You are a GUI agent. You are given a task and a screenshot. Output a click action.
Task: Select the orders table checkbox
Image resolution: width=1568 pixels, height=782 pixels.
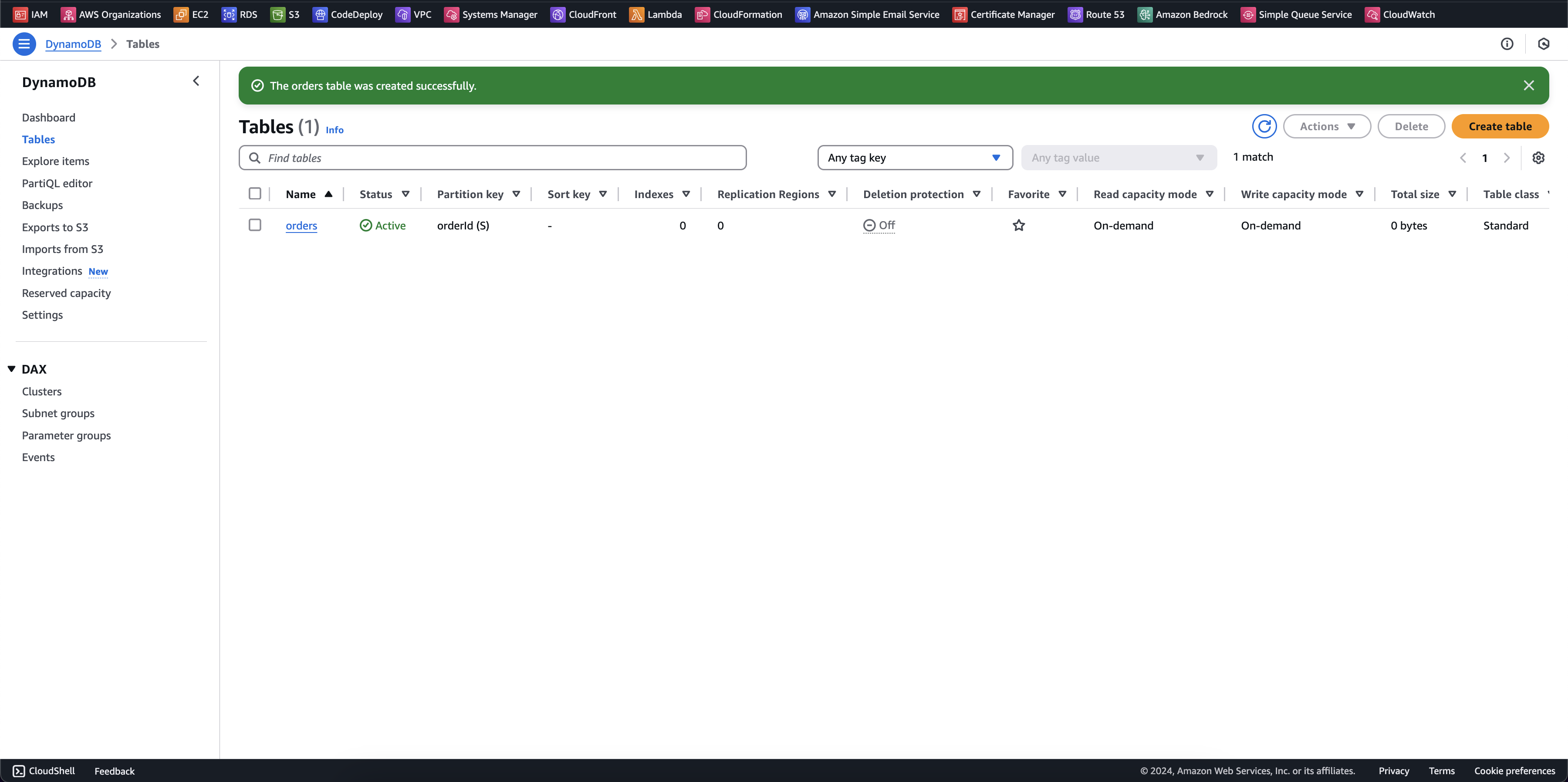(255, 225)
